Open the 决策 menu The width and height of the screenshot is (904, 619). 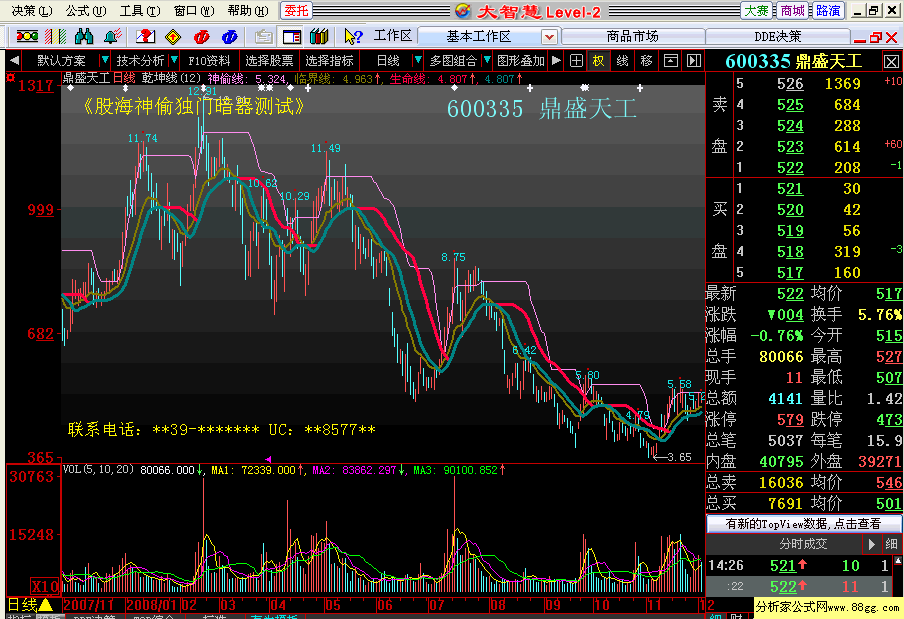coord(32,11)
